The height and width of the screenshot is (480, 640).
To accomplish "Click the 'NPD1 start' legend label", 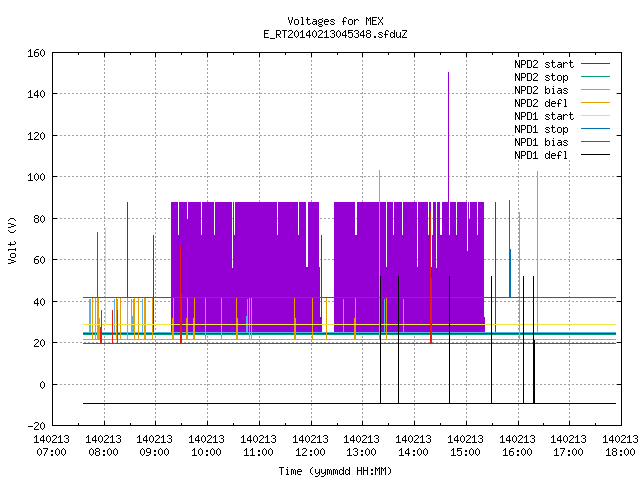I will tap(544, 116).
